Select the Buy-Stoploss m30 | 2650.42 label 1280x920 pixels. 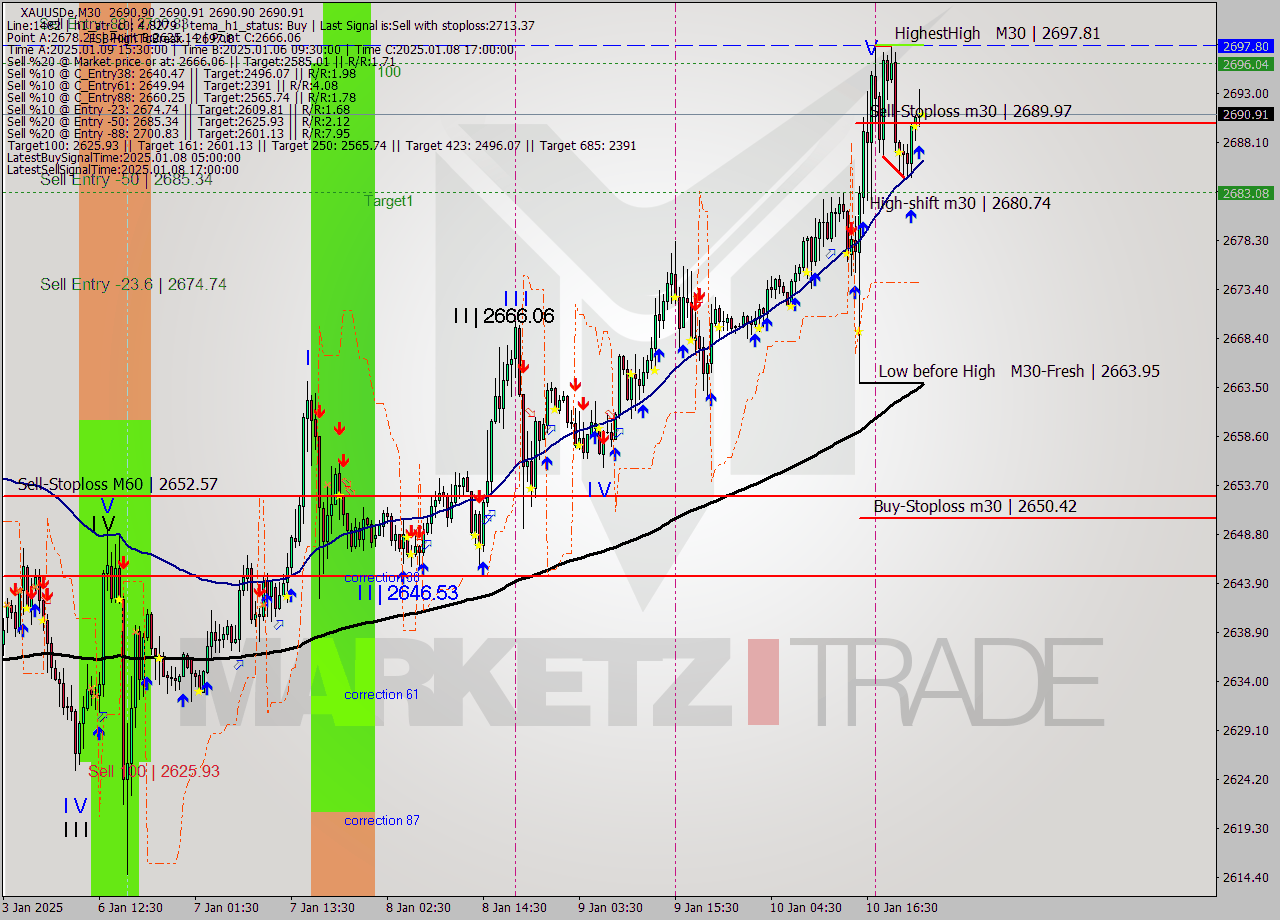click(x=975, y=506)
